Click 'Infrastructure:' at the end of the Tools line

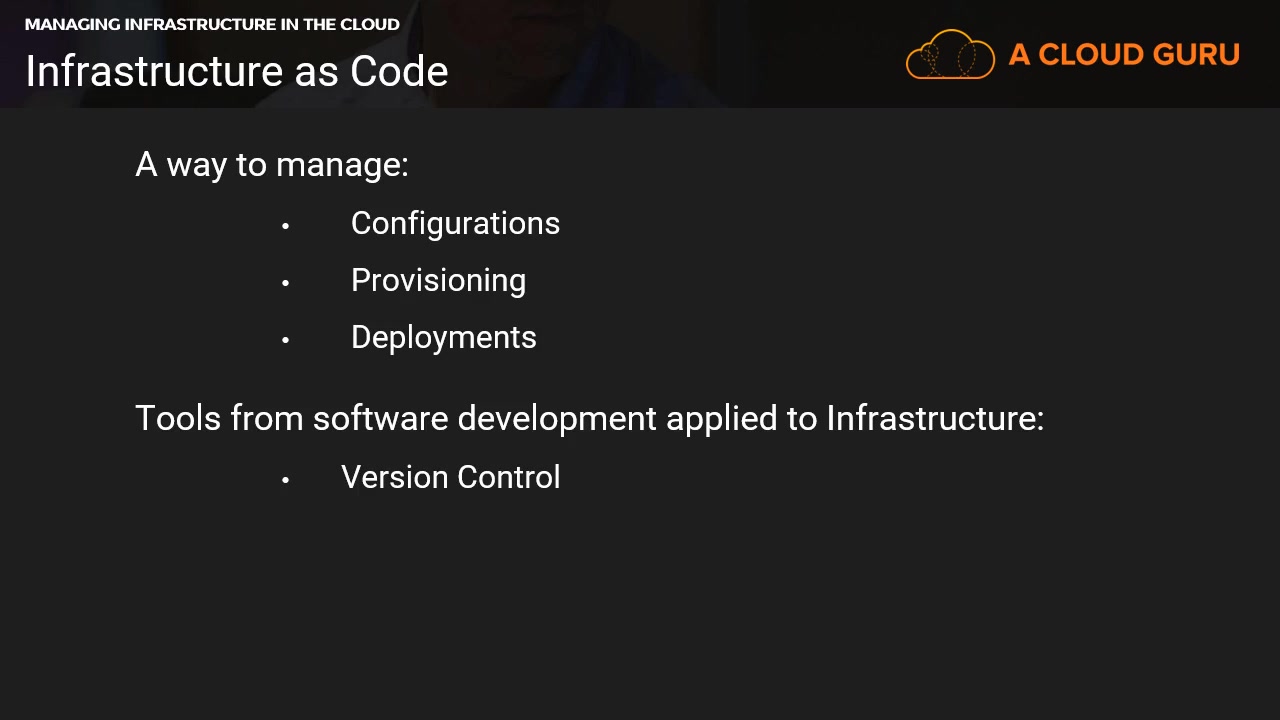(934, 418)
